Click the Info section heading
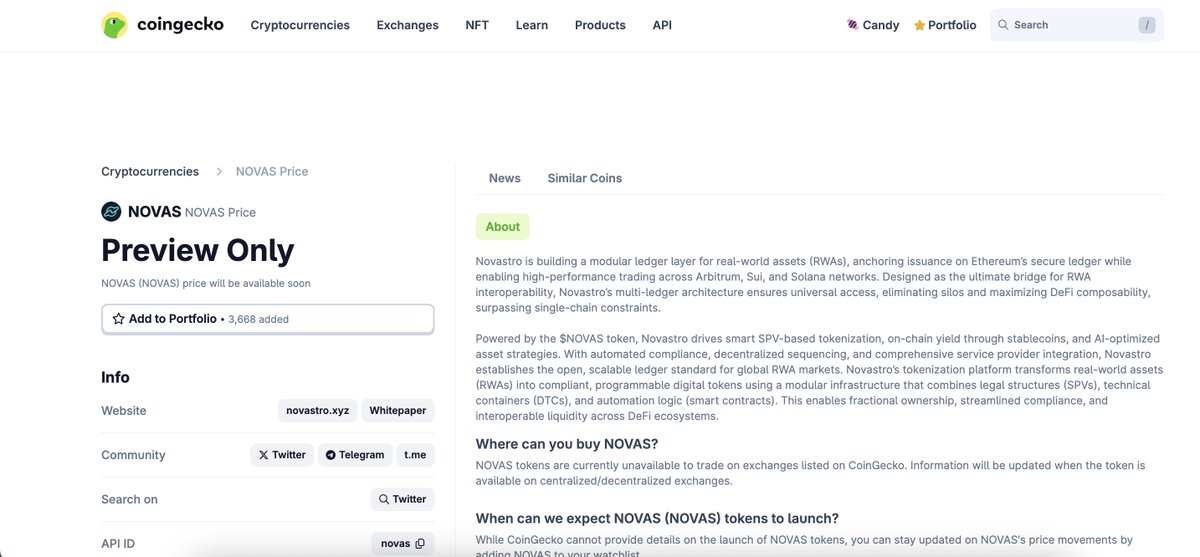1200x557 pixels. pyautogui.click(x=116, y=377)
